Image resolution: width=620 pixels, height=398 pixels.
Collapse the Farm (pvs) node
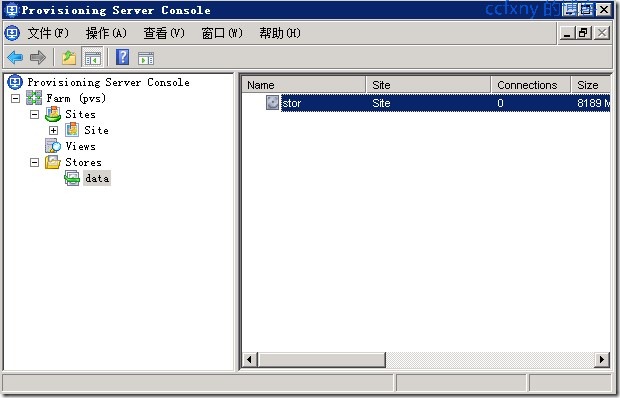point(15,98)
